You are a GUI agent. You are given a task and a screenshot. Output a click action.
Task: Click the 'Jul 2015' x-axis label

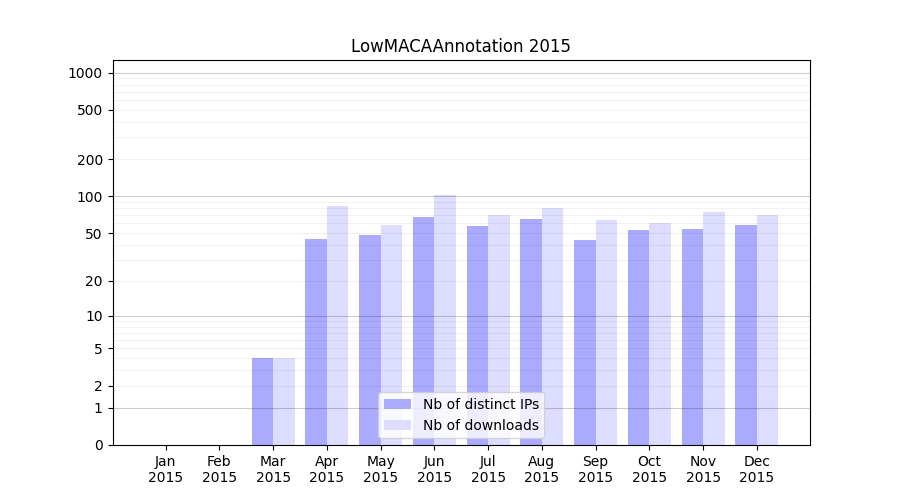(488, 469)
